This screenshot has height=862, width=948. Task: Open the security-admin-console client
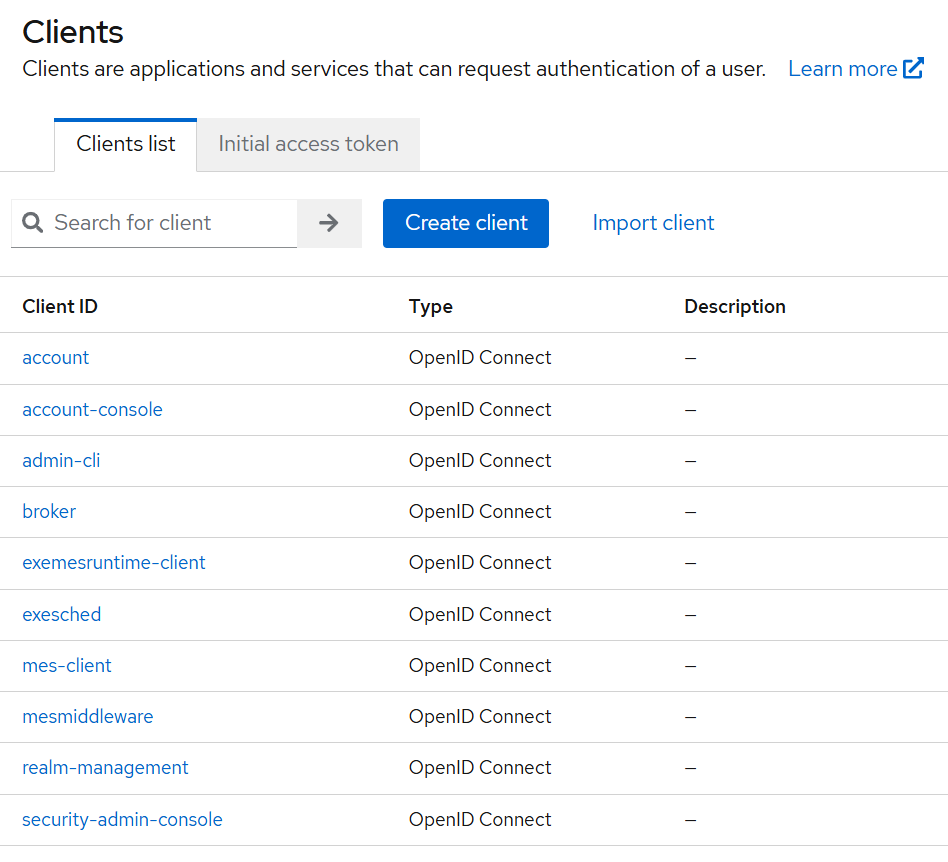122,820
